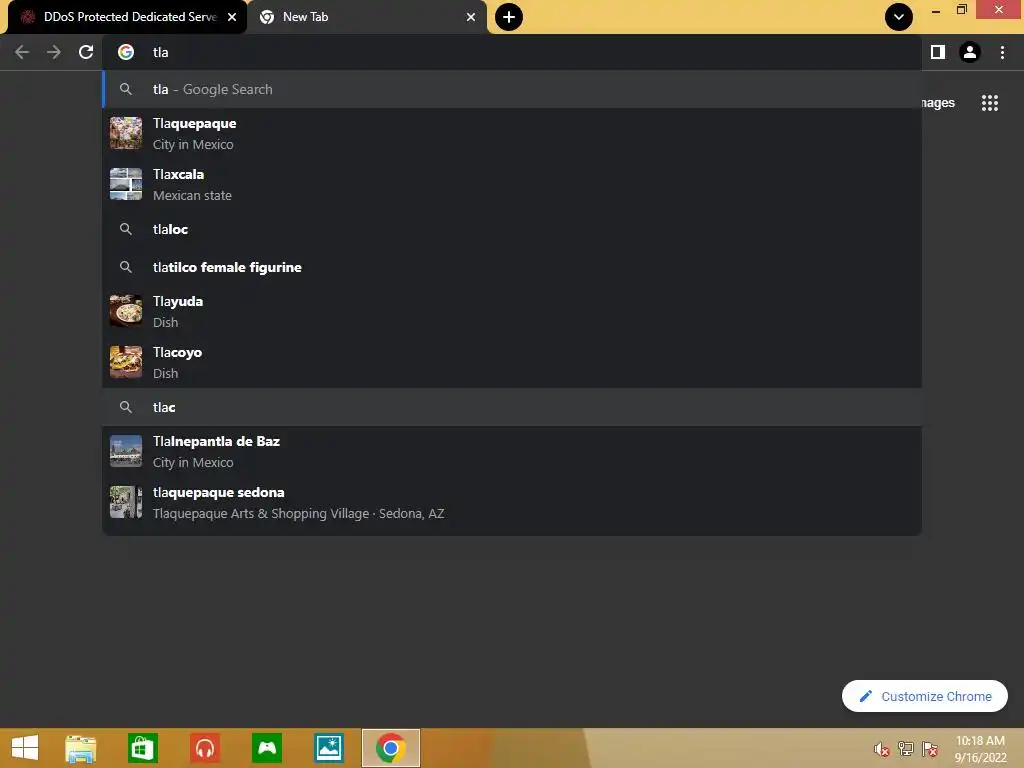
Task: Click the Tlaxcala thumbnail image
Action: (x=126, y=184)
